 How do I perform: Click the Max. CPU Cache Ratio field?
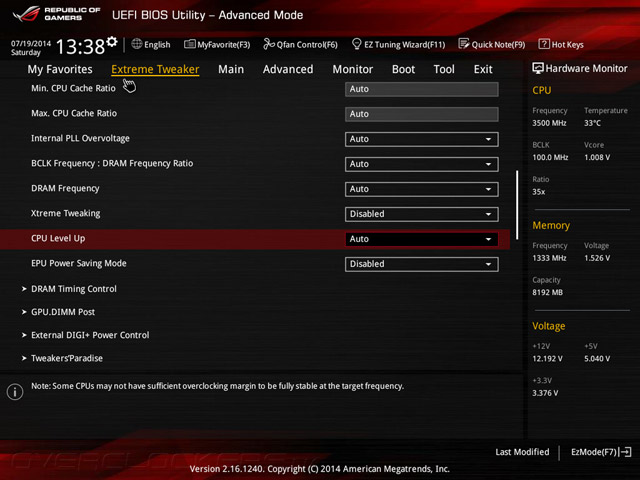[x=422, y=114]
